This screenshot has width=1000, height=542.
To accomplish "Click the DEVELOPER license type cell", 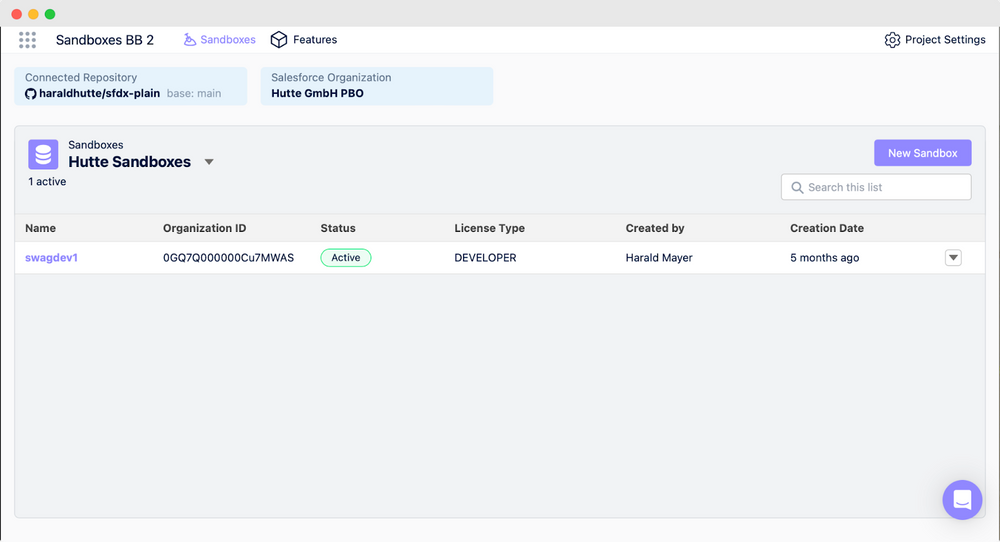I will click(485, 258).
